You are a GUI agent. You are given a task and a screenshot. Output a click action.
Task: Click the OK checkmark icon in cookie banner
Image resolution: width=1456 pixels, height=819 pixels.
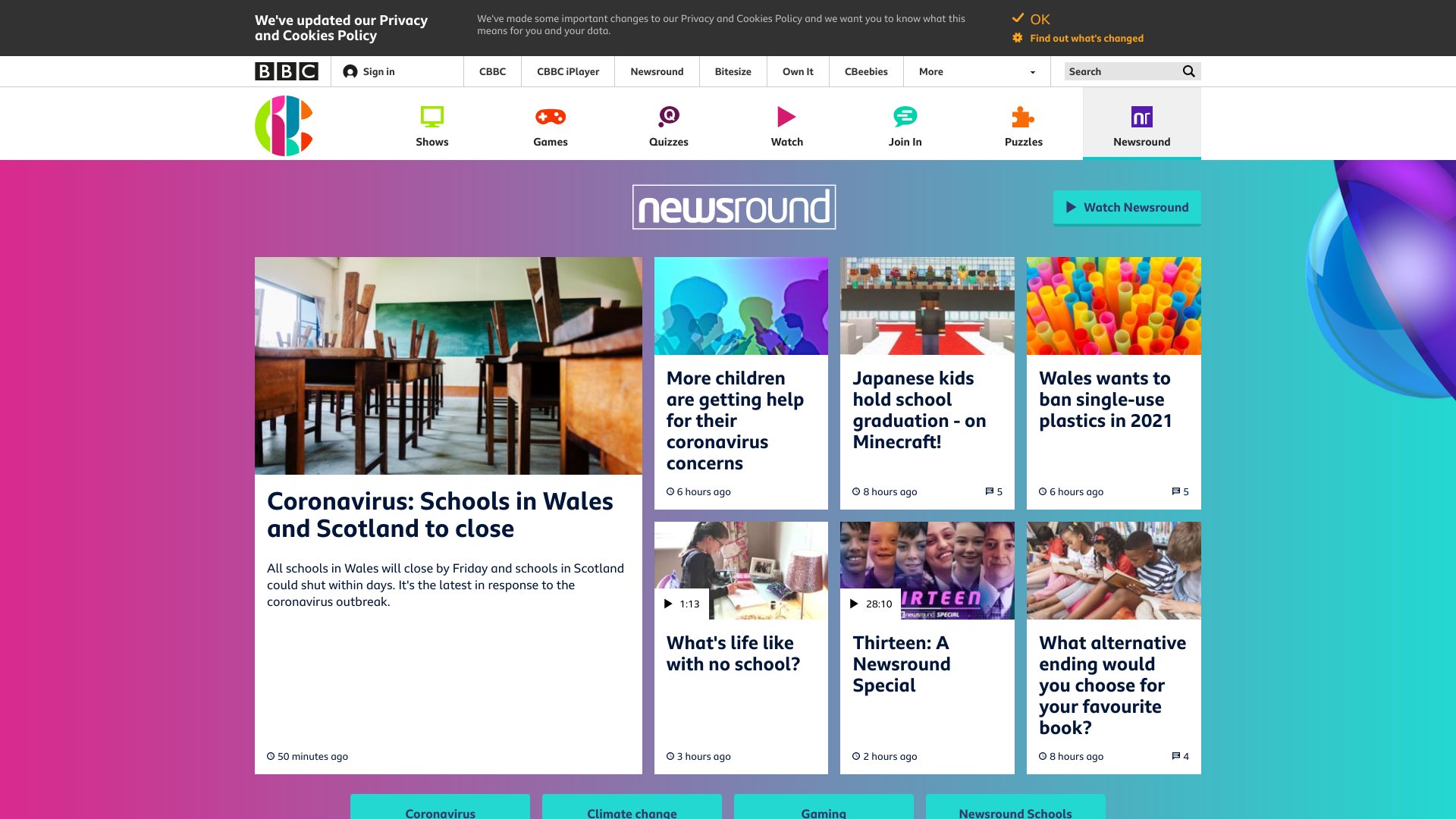pos(1018,18)
